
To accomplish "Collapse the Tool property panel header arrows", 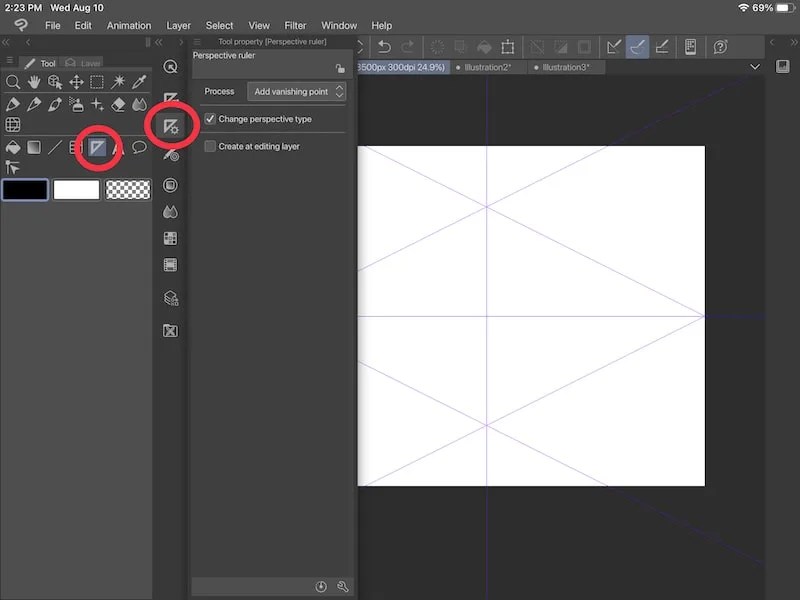I will coord(160,41).
